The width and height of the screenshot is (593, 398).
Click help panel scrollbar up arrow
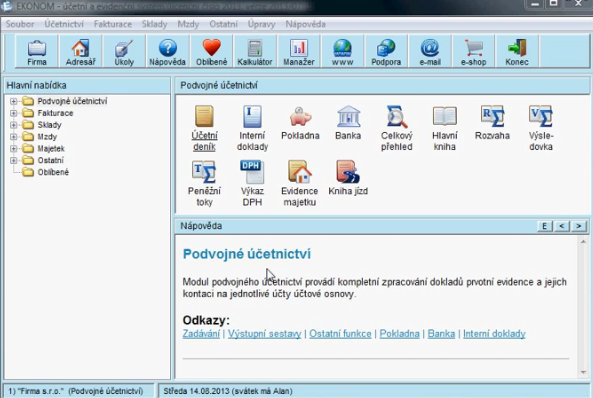click(583, 241)
